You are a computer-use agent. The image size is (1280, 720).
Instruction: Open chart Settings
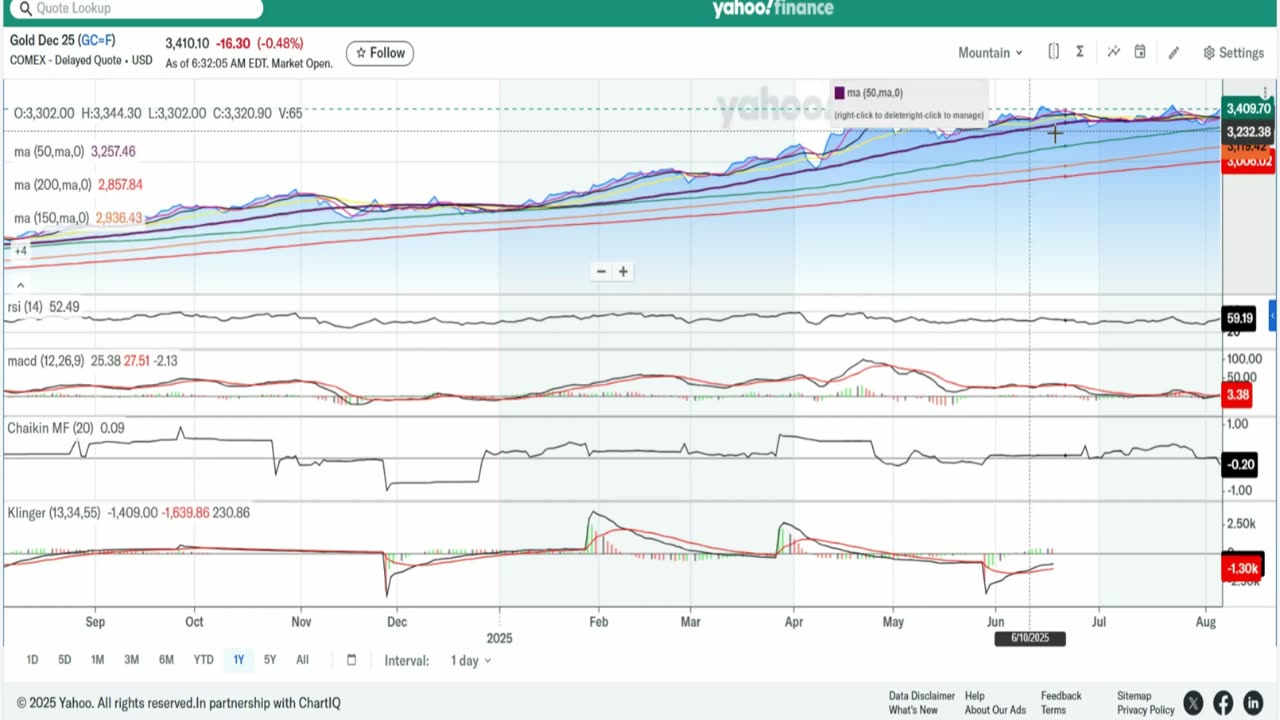(1234, 53)
